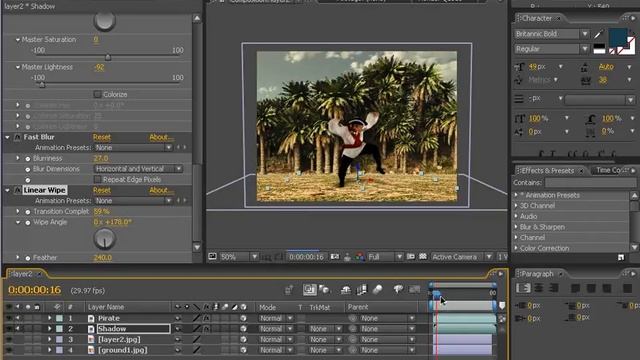The width and height of the screenshot is (640, 360).
Task: Take a snapshot of the viewer
Action: tap(335, 257)
